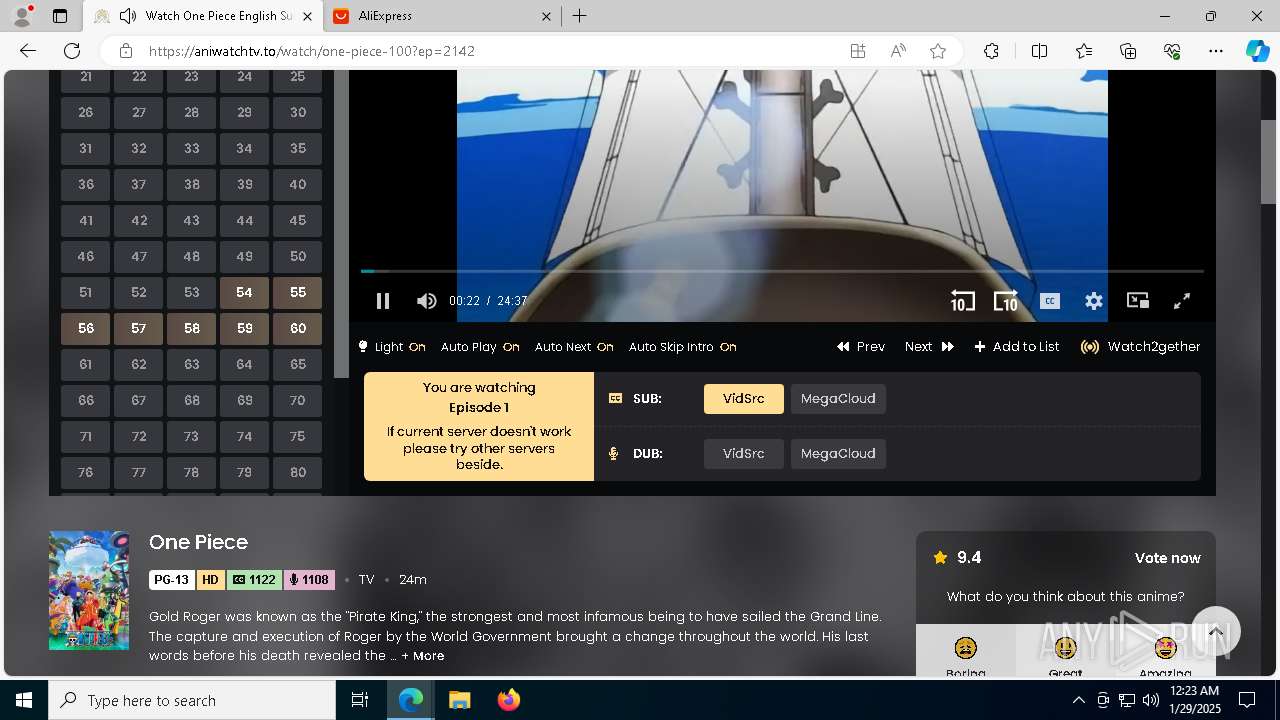Refresh the current page

click(72, 51)
